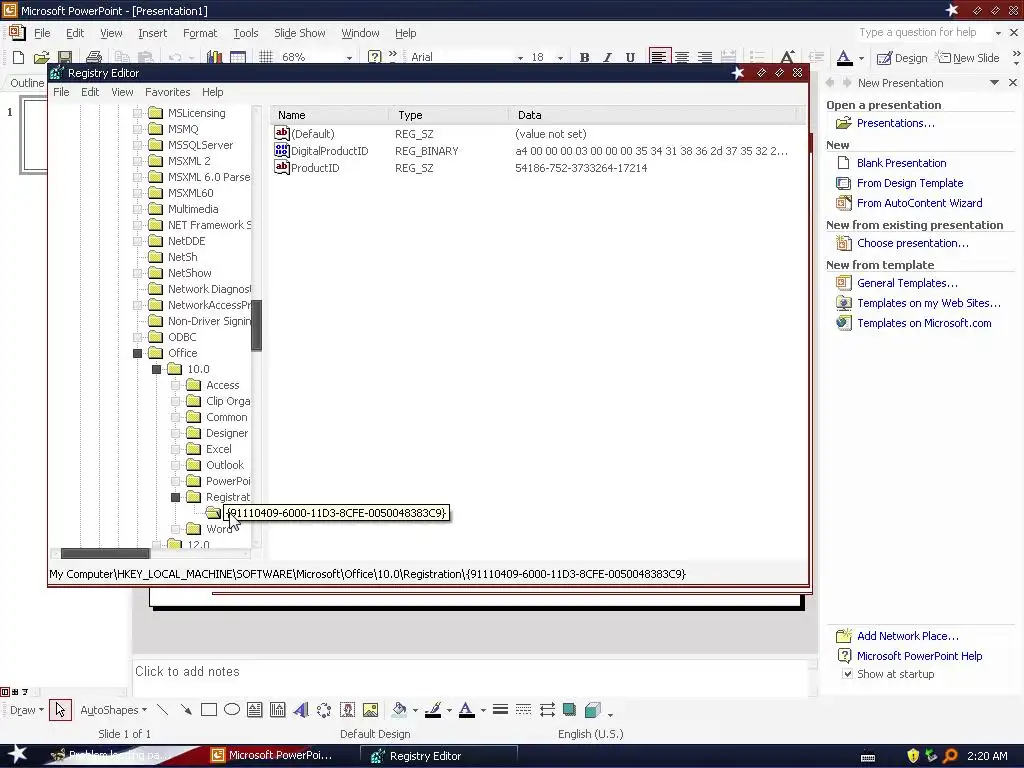Insert Diagram or Organization Chart

pos(324,710)
